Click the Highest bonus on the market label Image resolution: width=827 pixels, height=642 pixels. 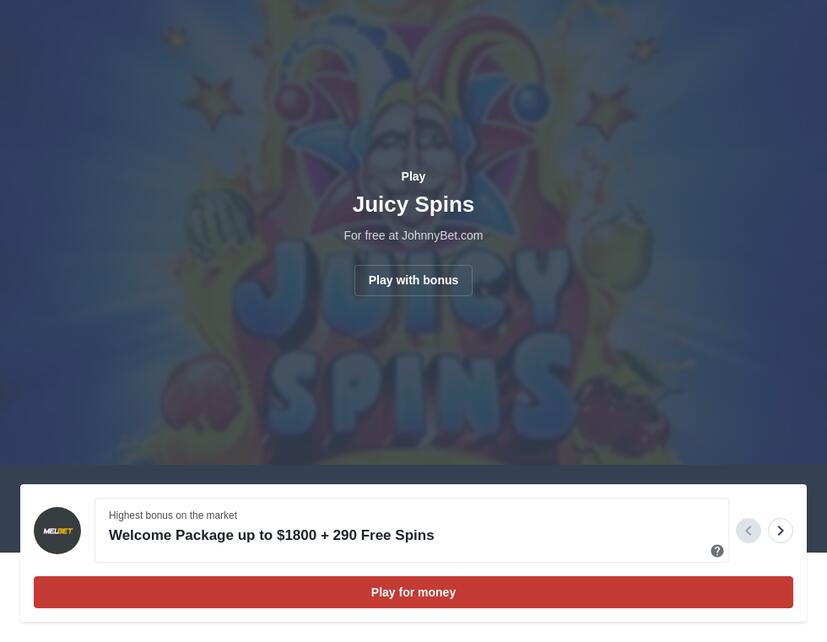point(172,515)
